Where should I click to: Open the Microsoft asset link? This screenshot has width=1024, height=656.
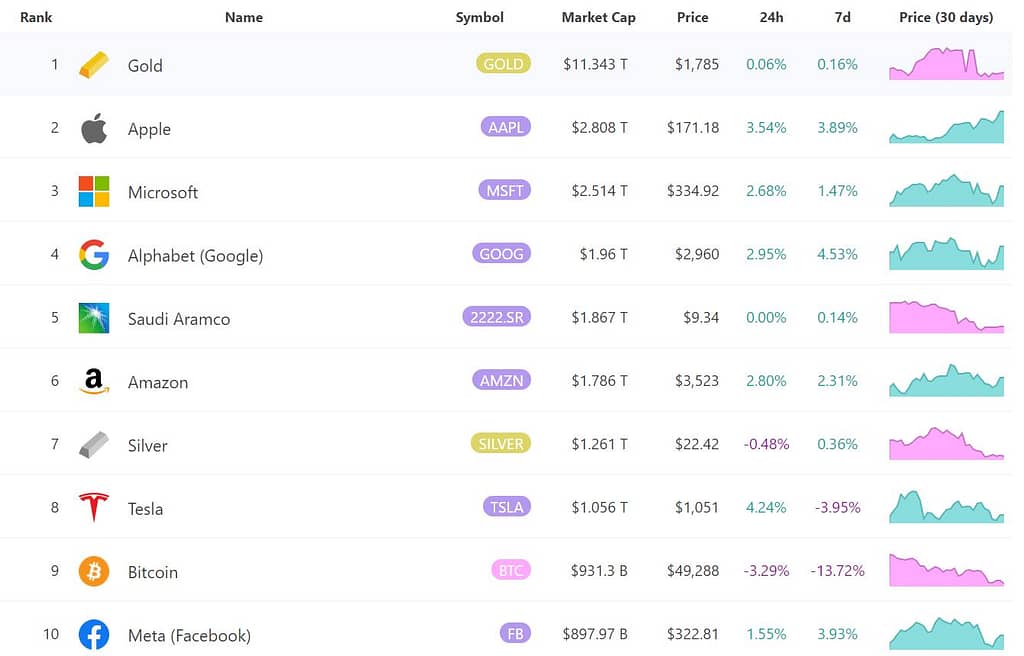click(163, 192)
